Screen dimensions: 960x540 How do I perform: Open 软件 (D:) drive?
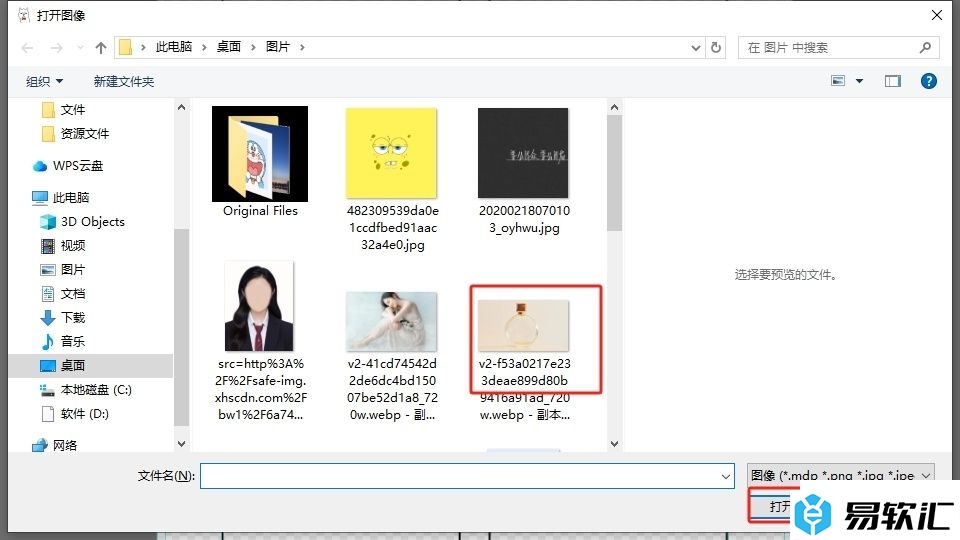click(75, 414)
